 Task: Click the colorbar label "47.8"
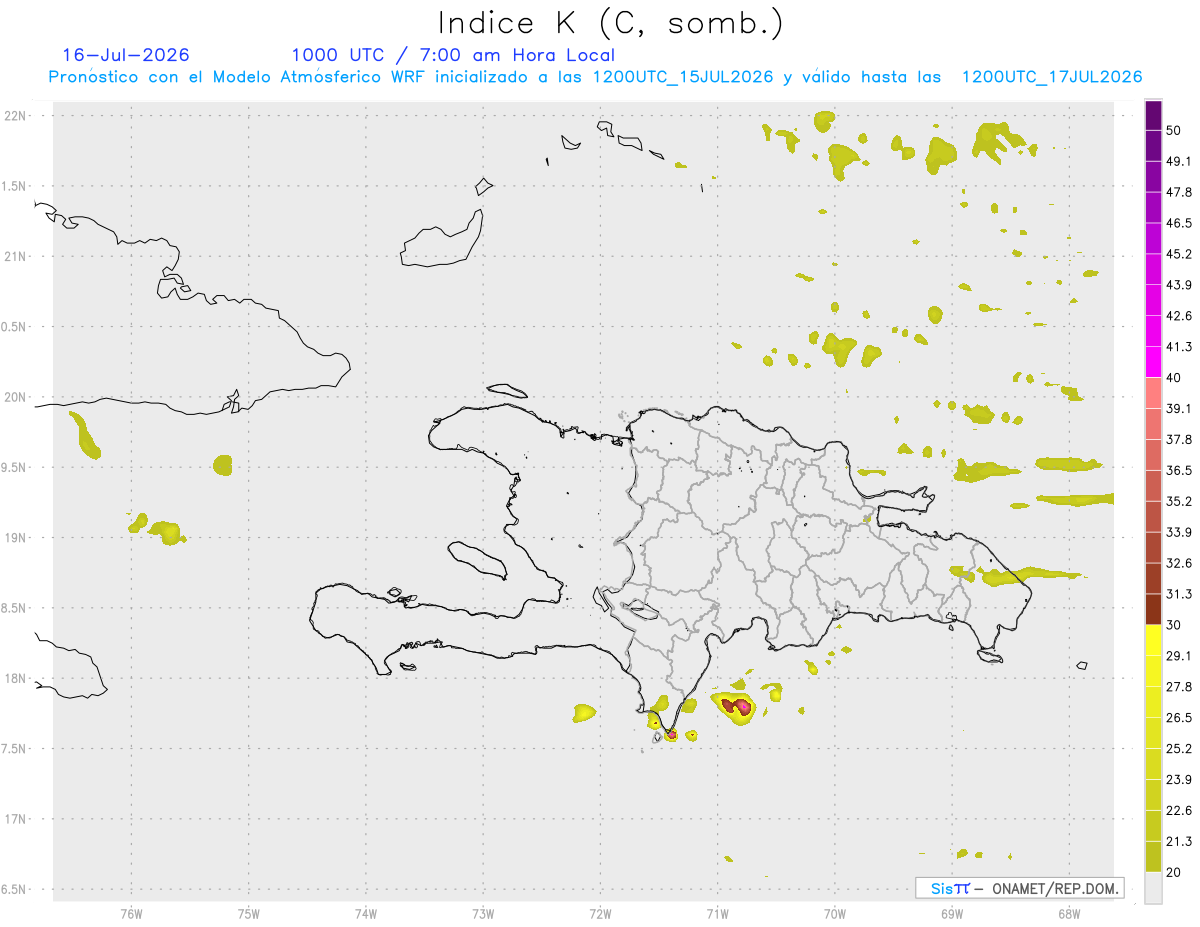point(1179,193)
